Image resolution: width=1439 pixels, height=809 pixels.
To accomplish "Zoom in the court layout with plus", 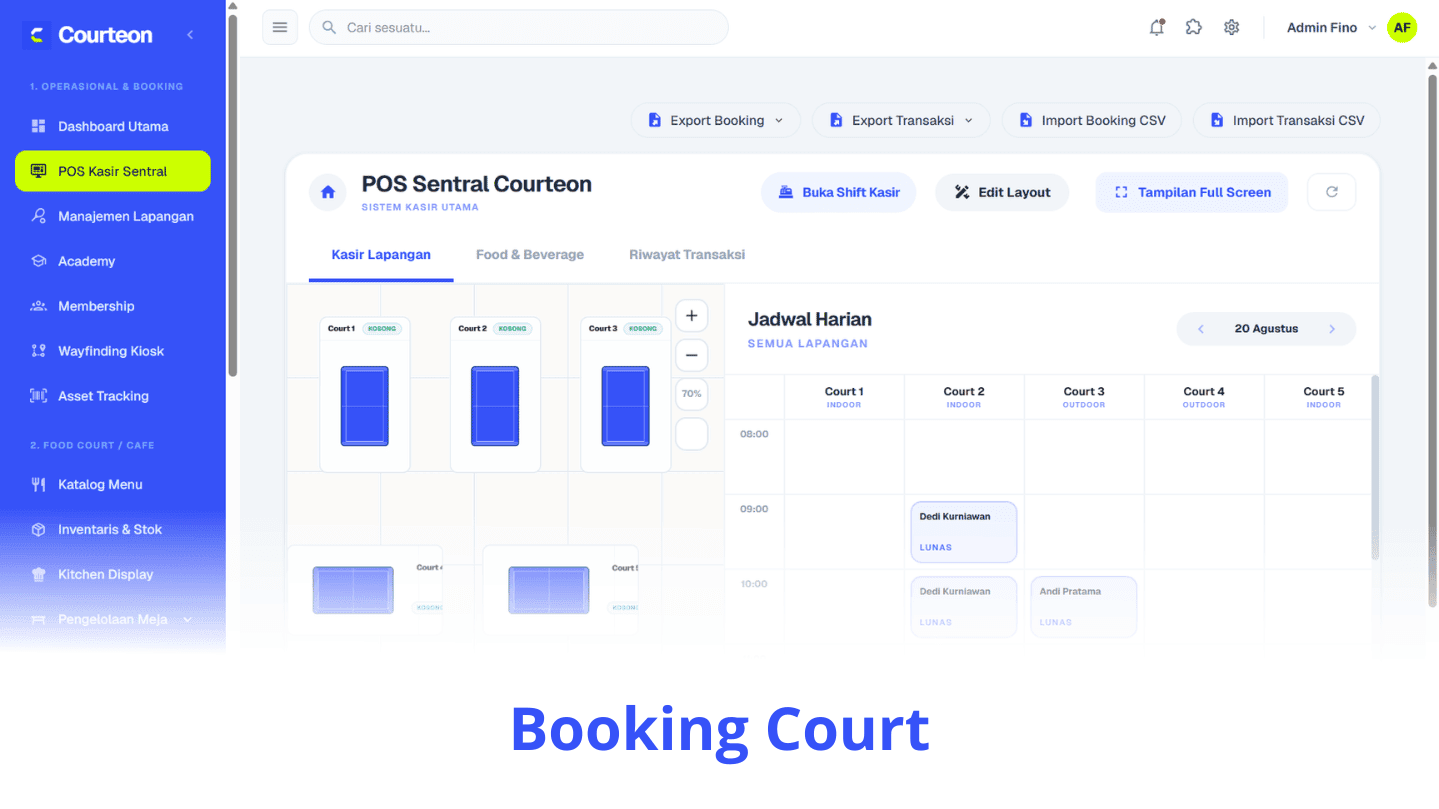I will 691,316.
